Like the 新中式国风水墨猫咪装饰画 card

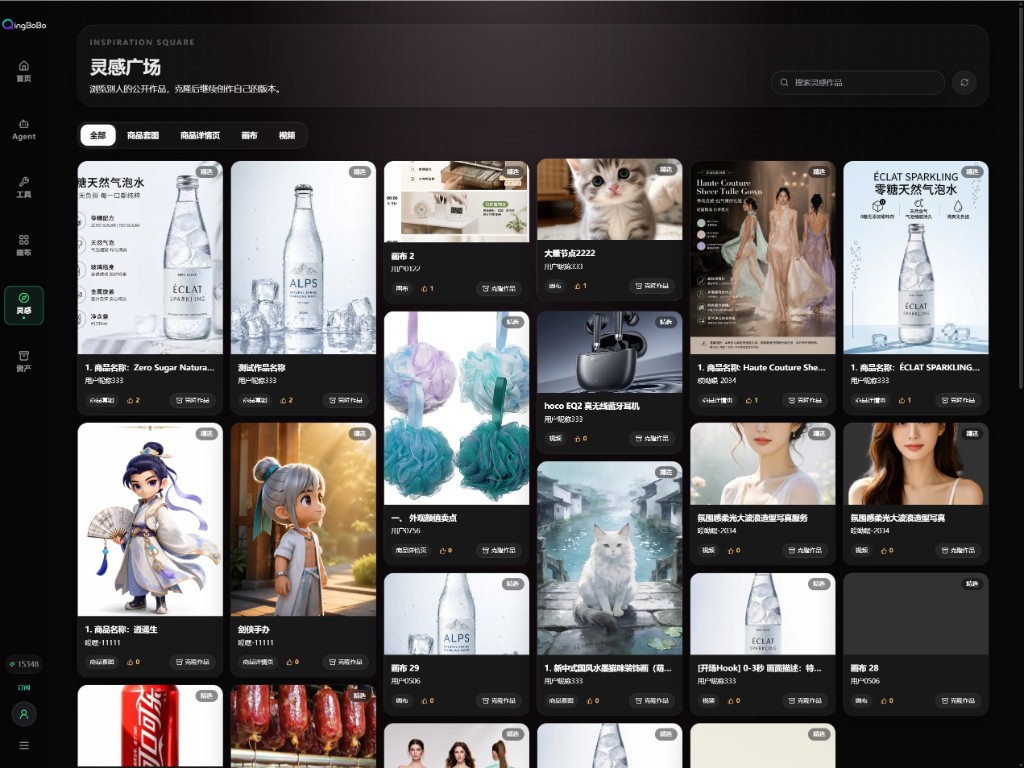point(592,700)
